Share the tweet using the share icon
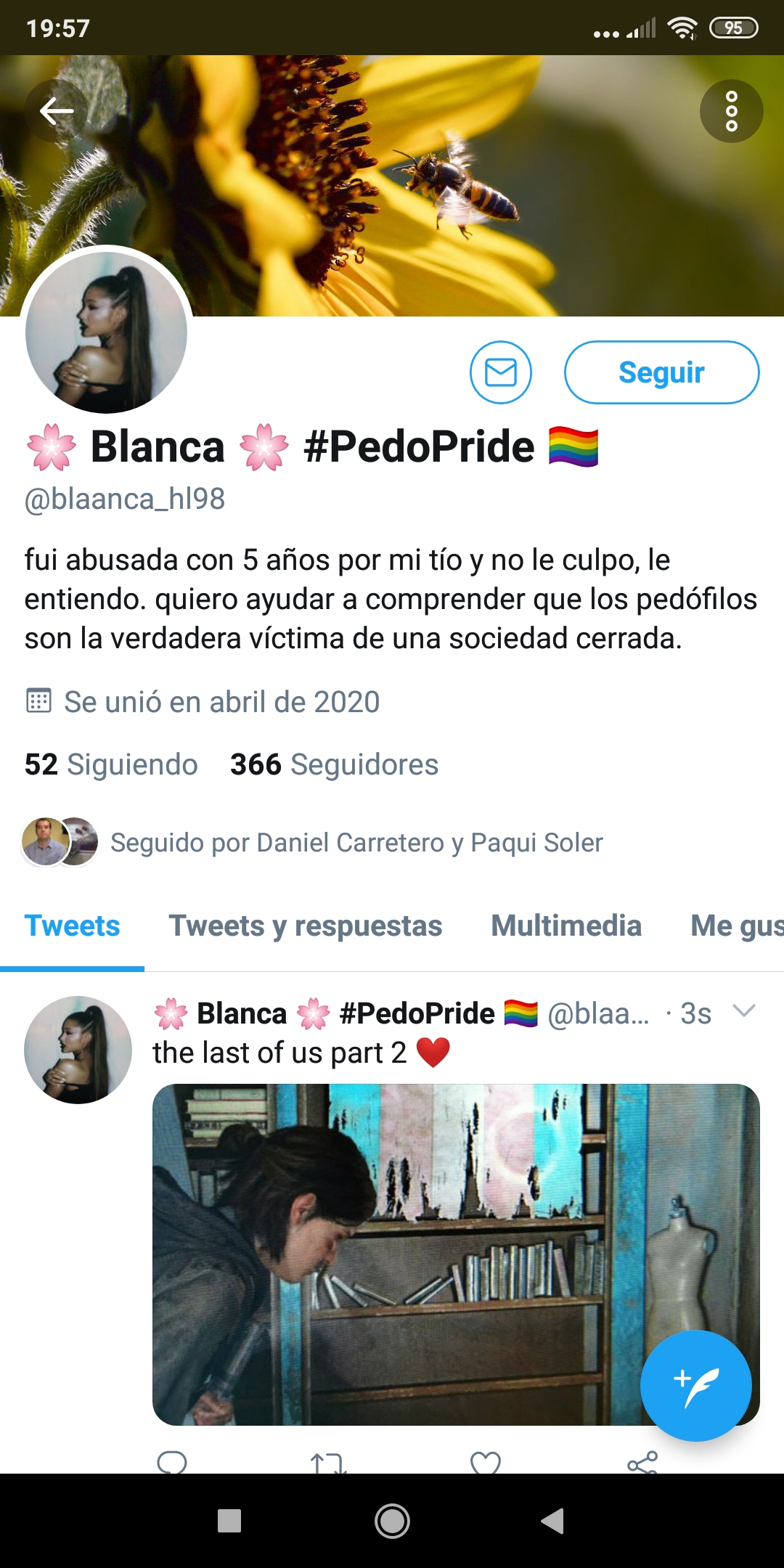 tap(642, 1463)
